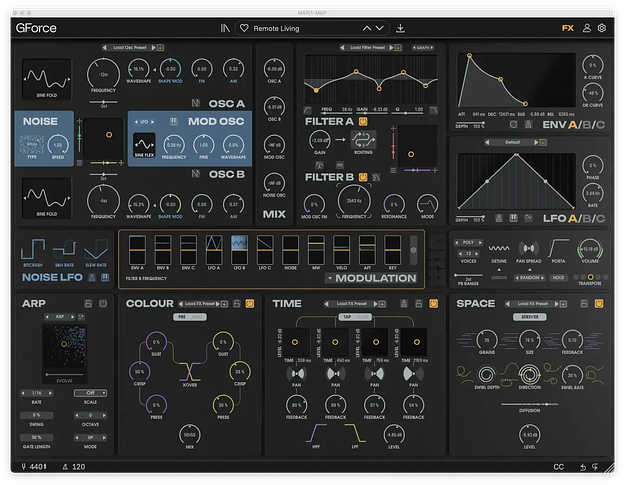Toggle COLOUR PRE/POST switch

click(190, 317)
